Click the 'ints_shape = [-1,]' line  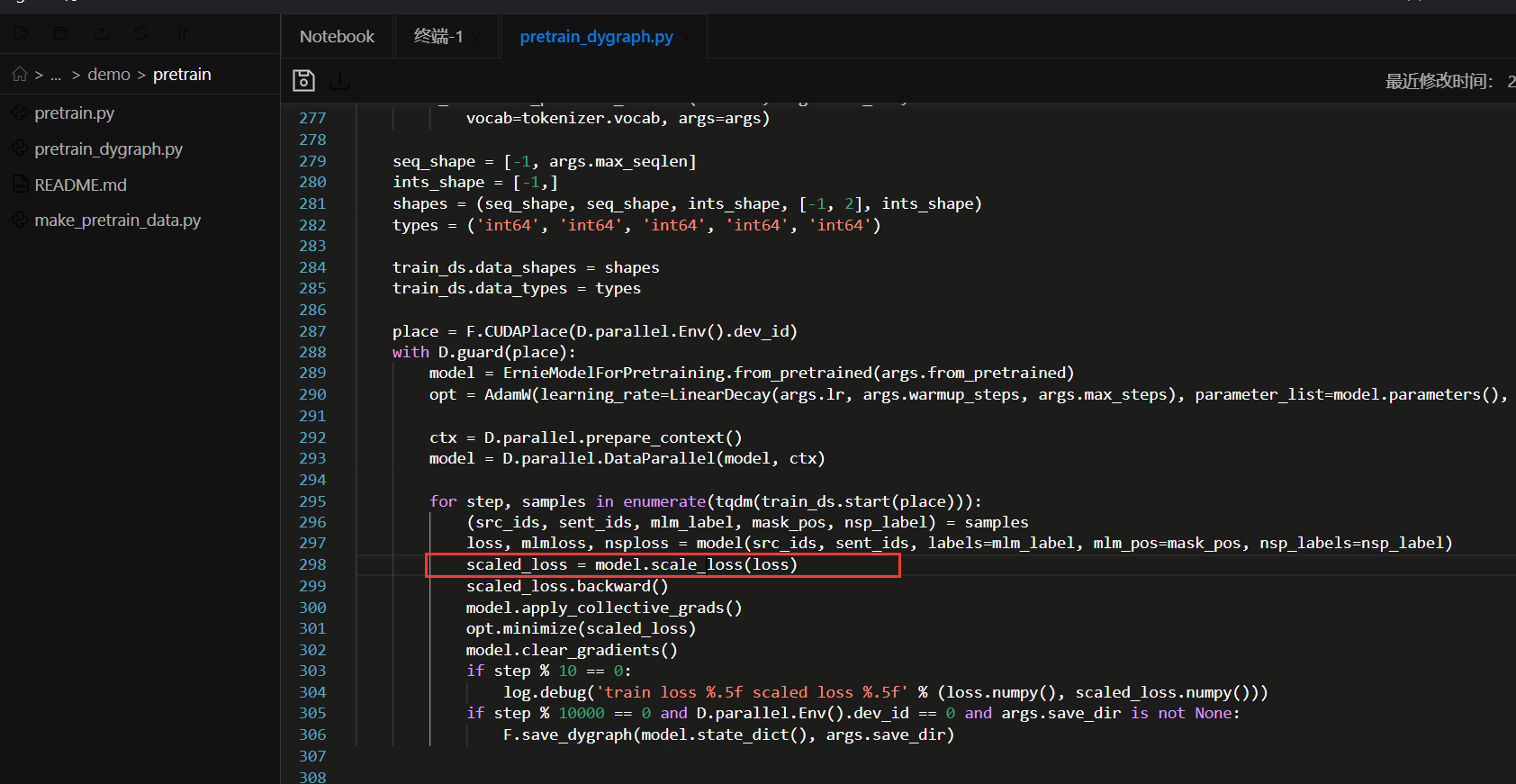click(475, 182)
